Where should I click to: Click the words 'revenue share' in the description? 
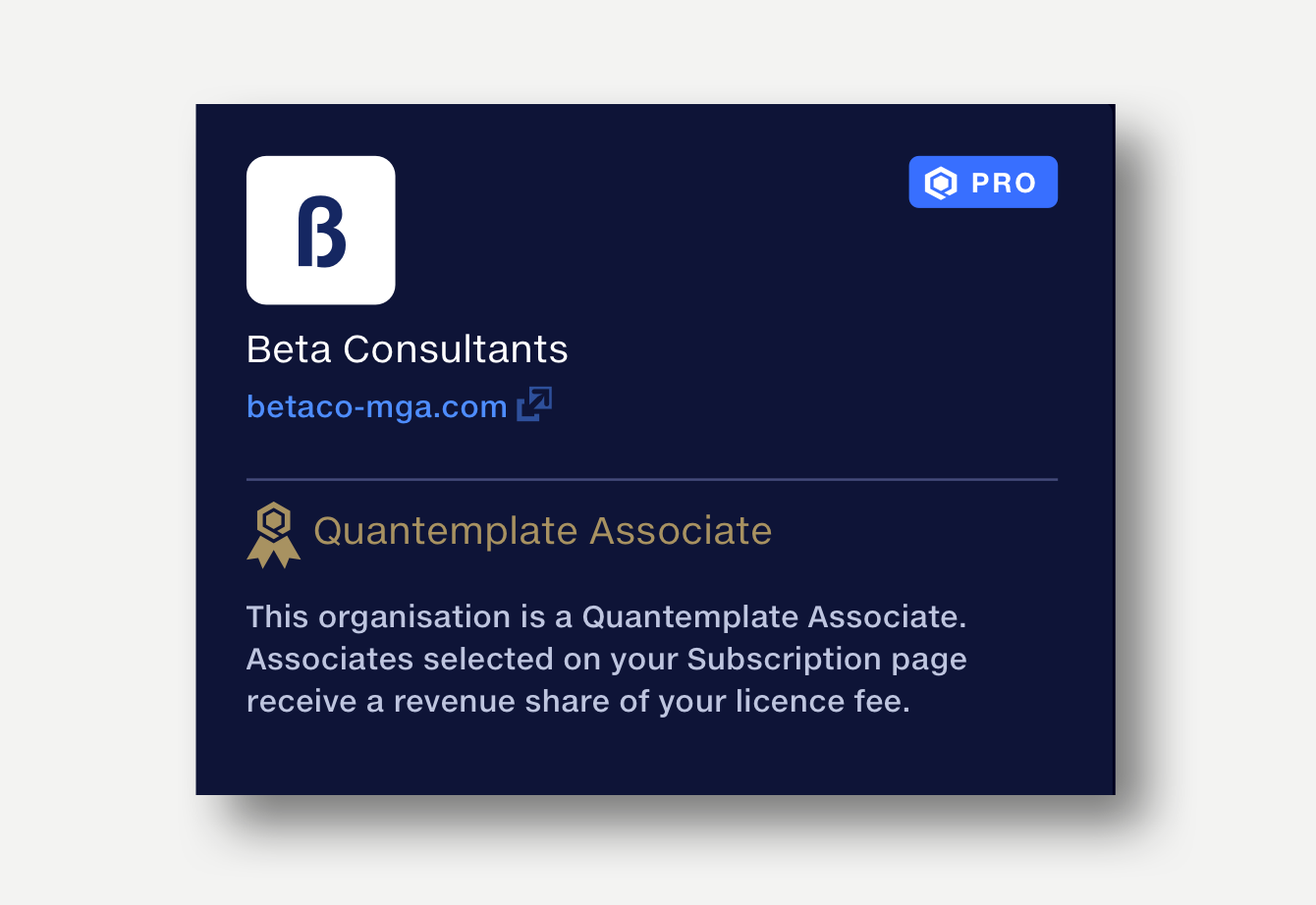pos(501,702)
